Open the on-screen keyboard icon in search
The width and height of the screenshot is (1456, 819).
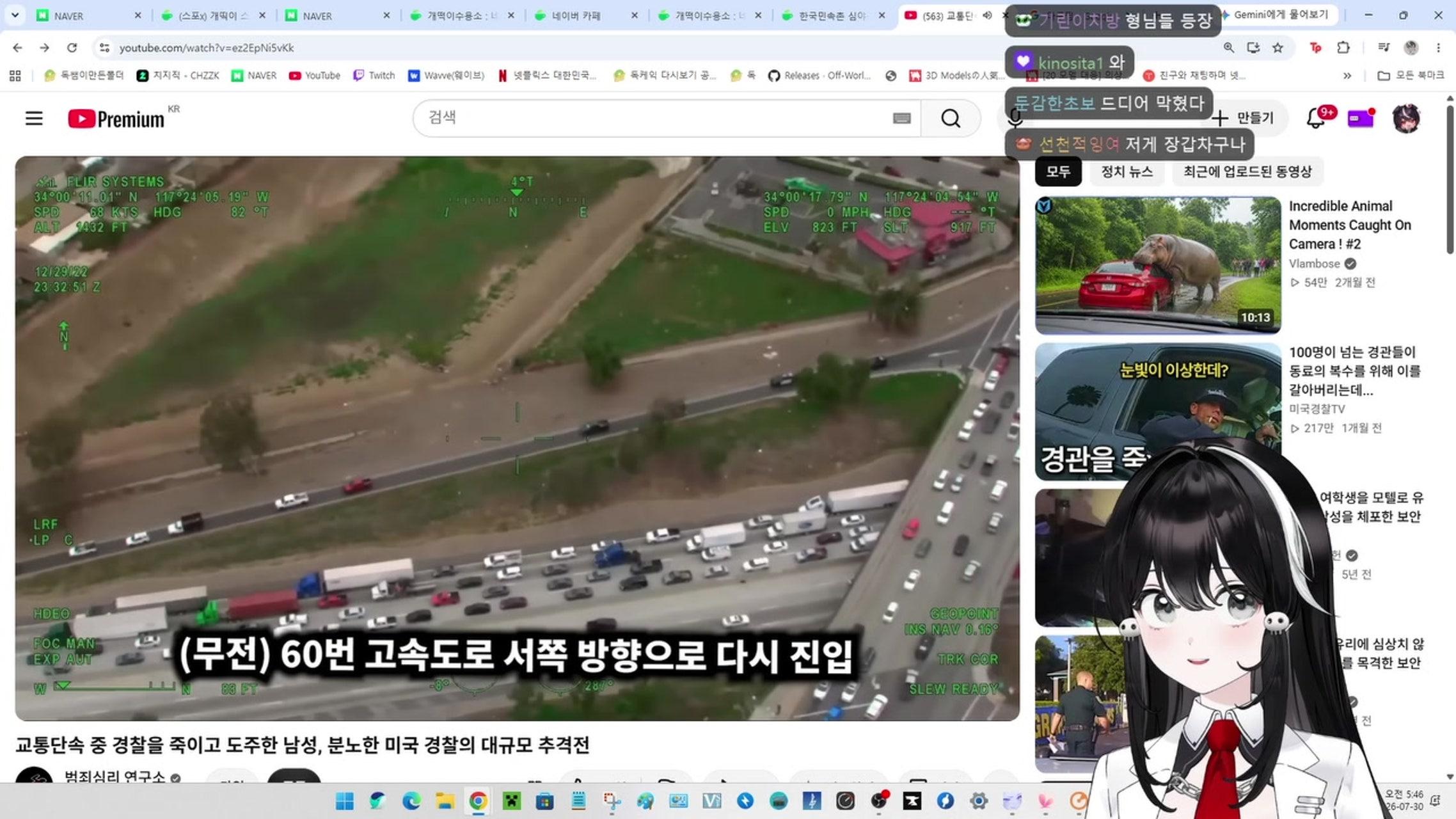(901, 118)
